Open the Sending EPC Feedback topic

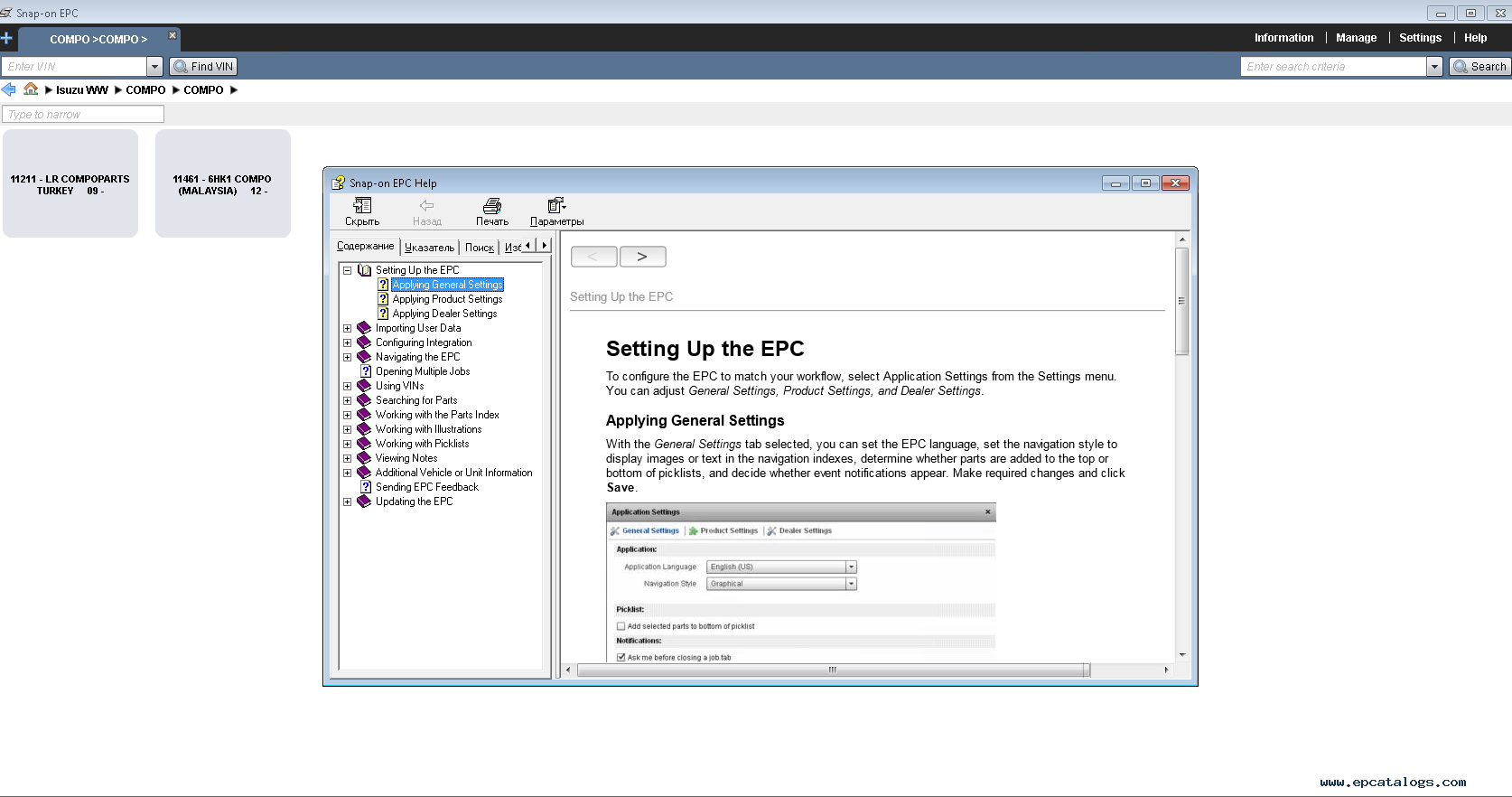click(x=427, y=487)
